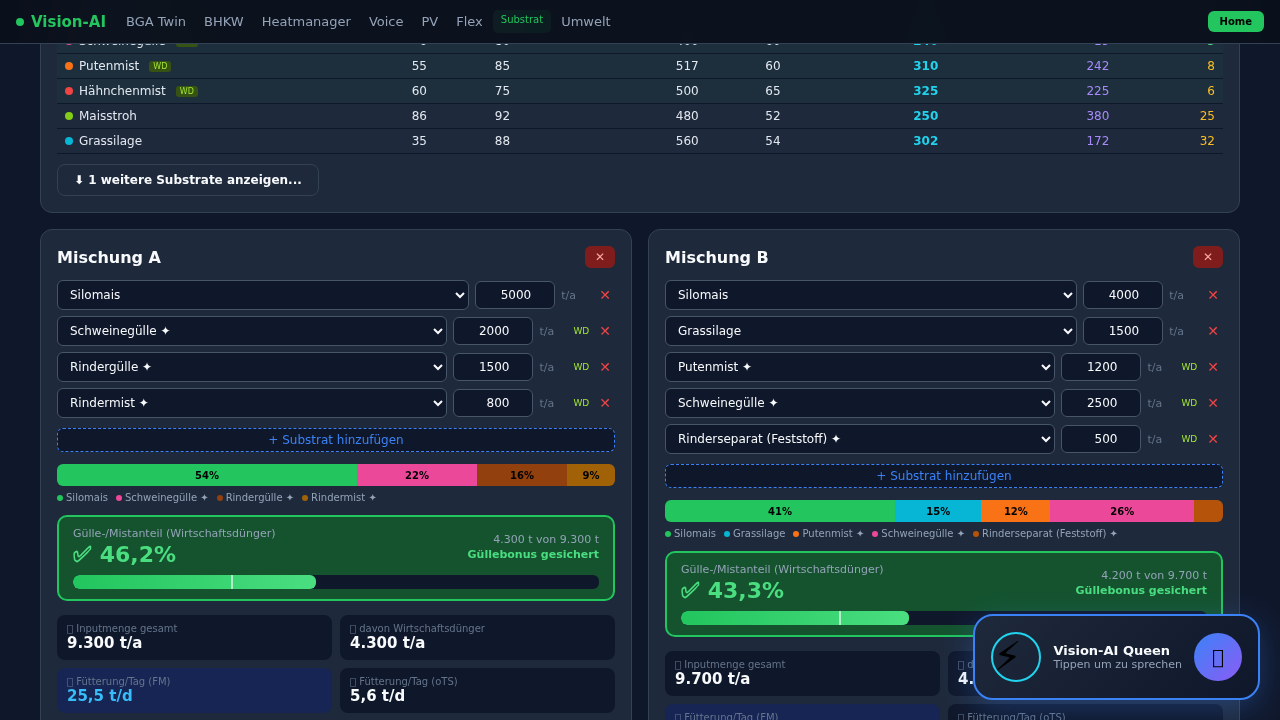Toggle WD badge on Putenmist in Mischung B

click(1189, 367)
